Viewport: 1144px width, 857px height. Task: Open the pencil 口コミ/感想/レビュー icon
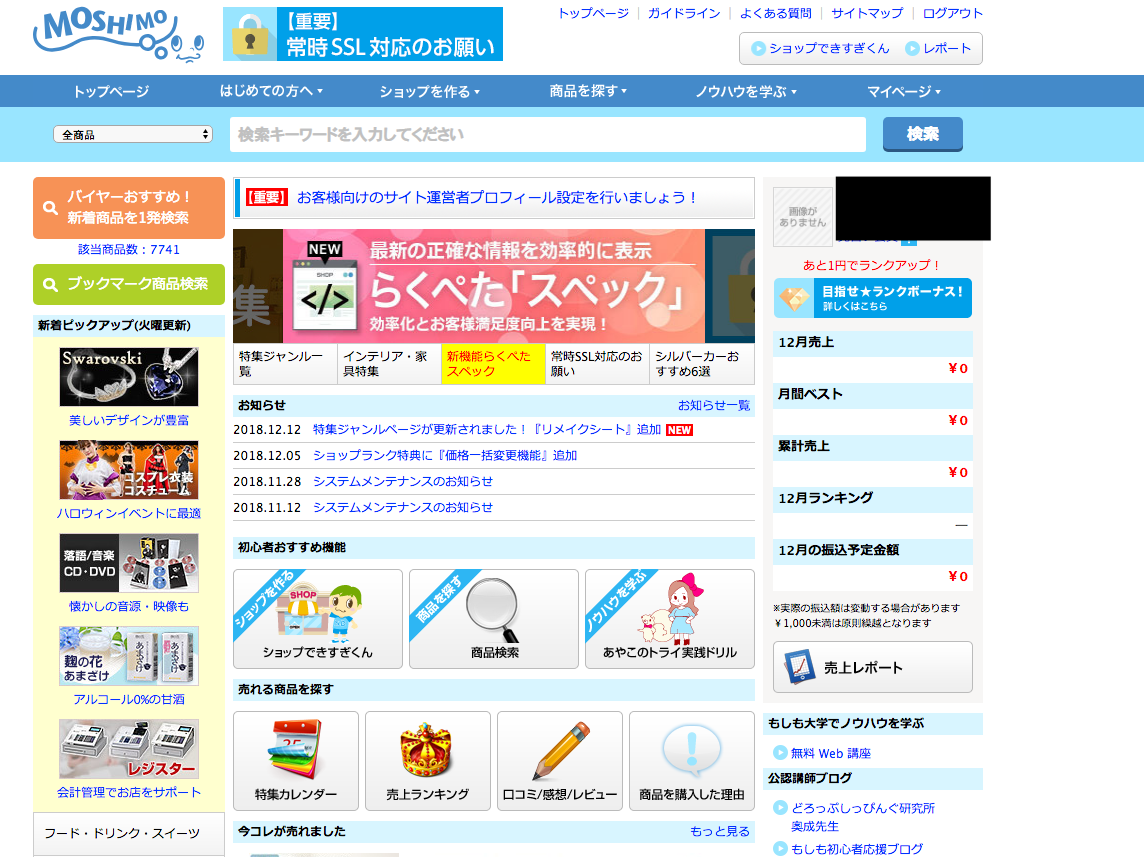click(559, 760)
